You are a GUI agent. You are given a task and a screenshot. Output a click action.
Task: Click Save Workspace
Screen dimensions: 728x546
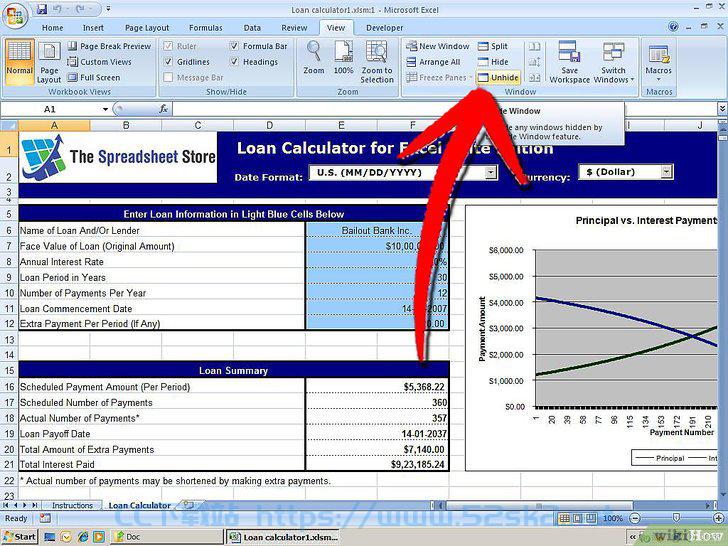[x=569, y=61]
